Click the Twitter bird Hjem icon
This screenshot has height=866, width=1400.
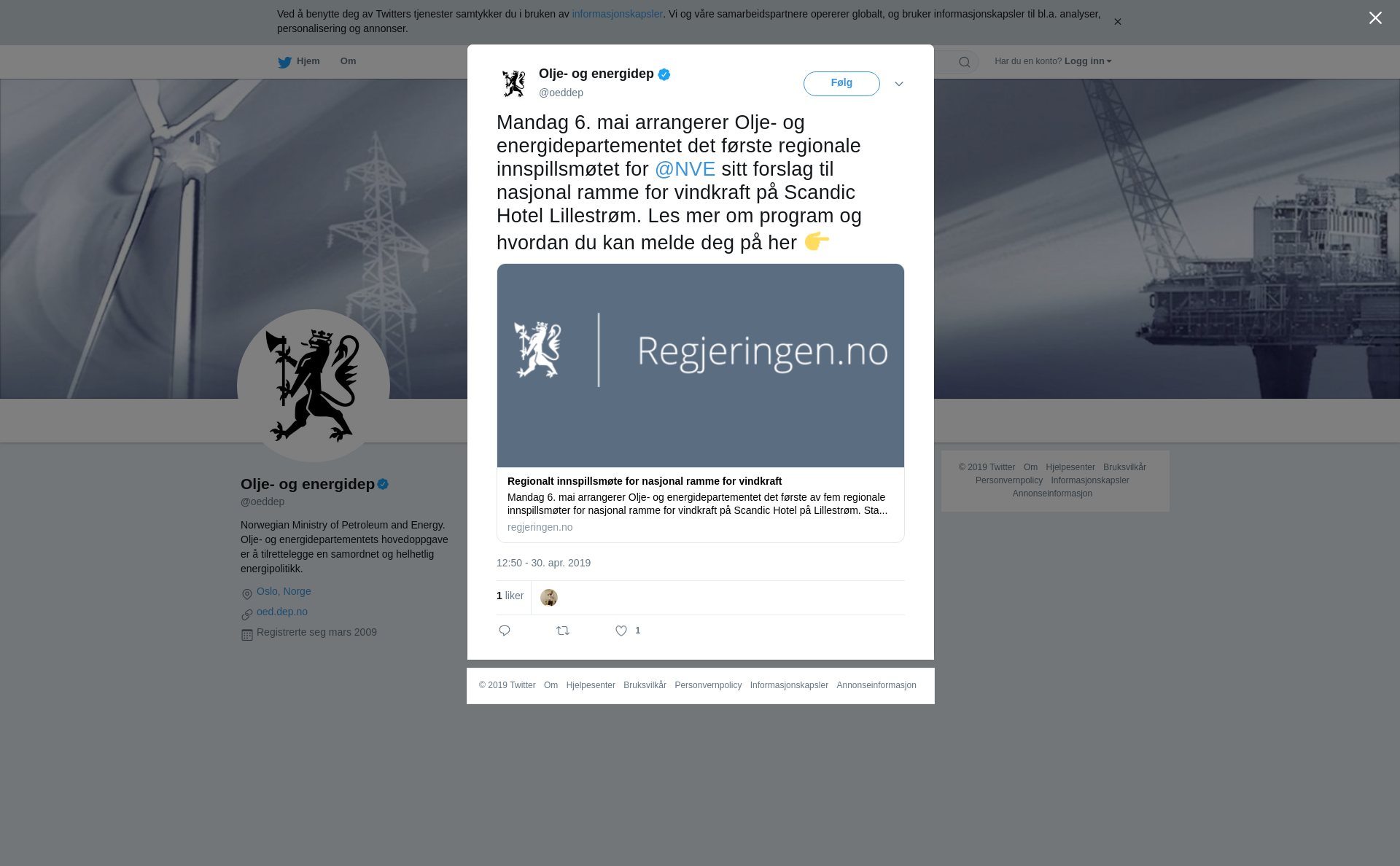[x=284, y=62]
